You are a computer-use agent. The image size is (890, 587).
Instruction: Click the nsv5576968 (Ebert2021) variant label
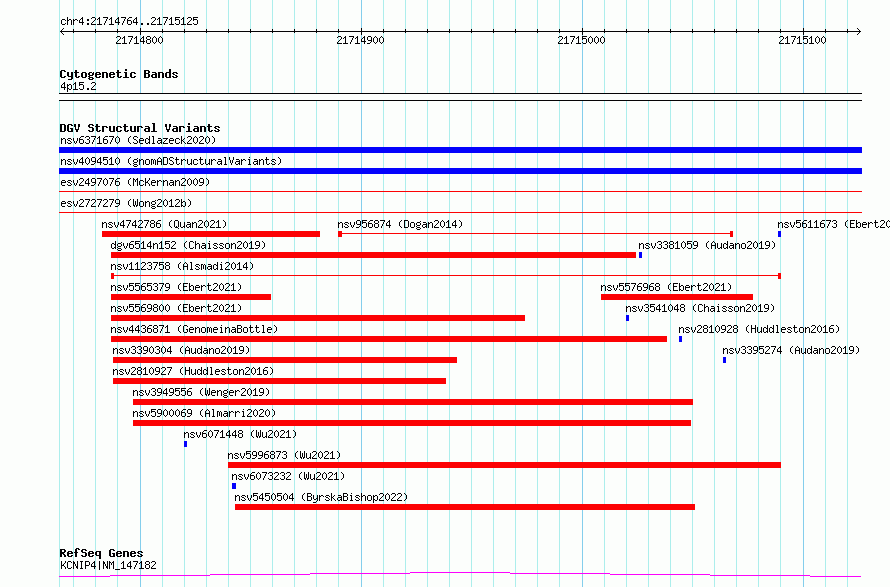(x=666, y=287)
